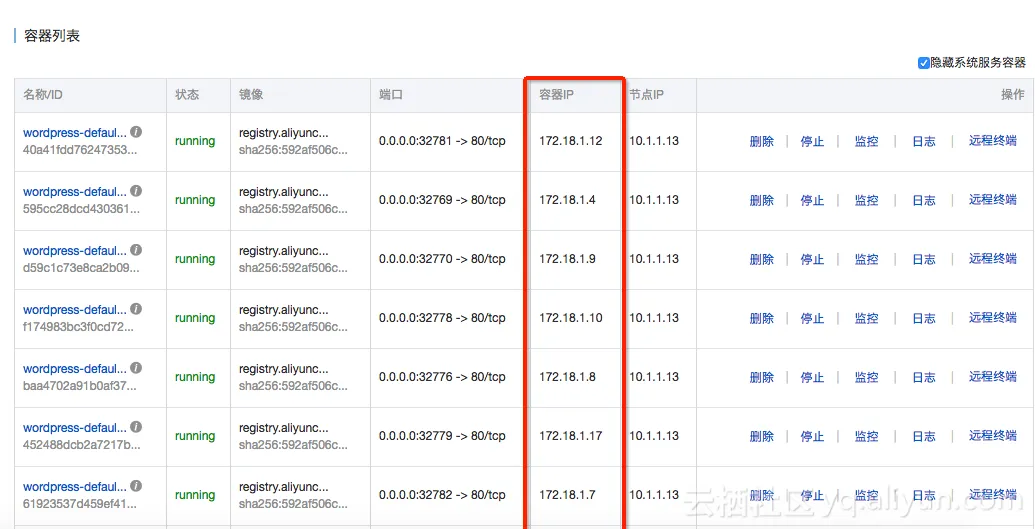Screen dimensions: 1035x529
Task: Open container name link above 595cc28dcd430361
Action: click(x=75, y=192)
